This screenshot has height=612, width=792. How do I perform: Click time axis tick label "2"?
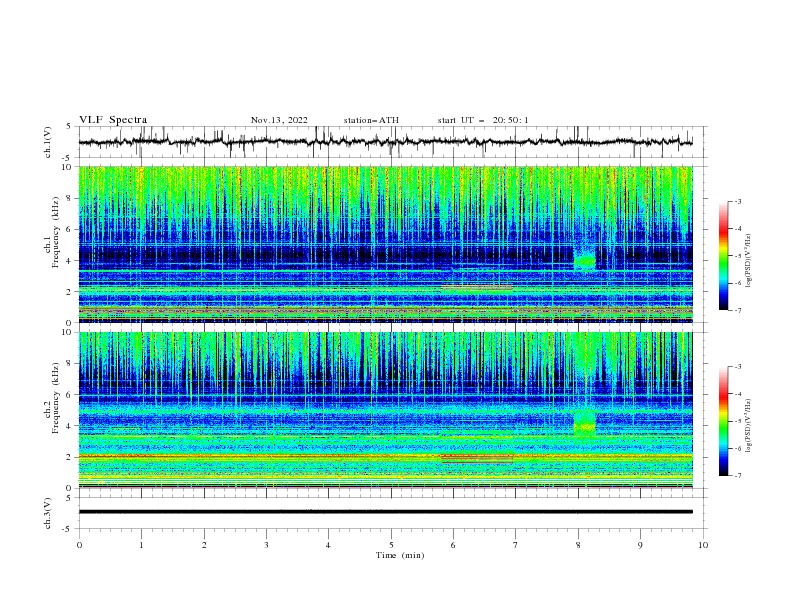(x=204, y=545)
